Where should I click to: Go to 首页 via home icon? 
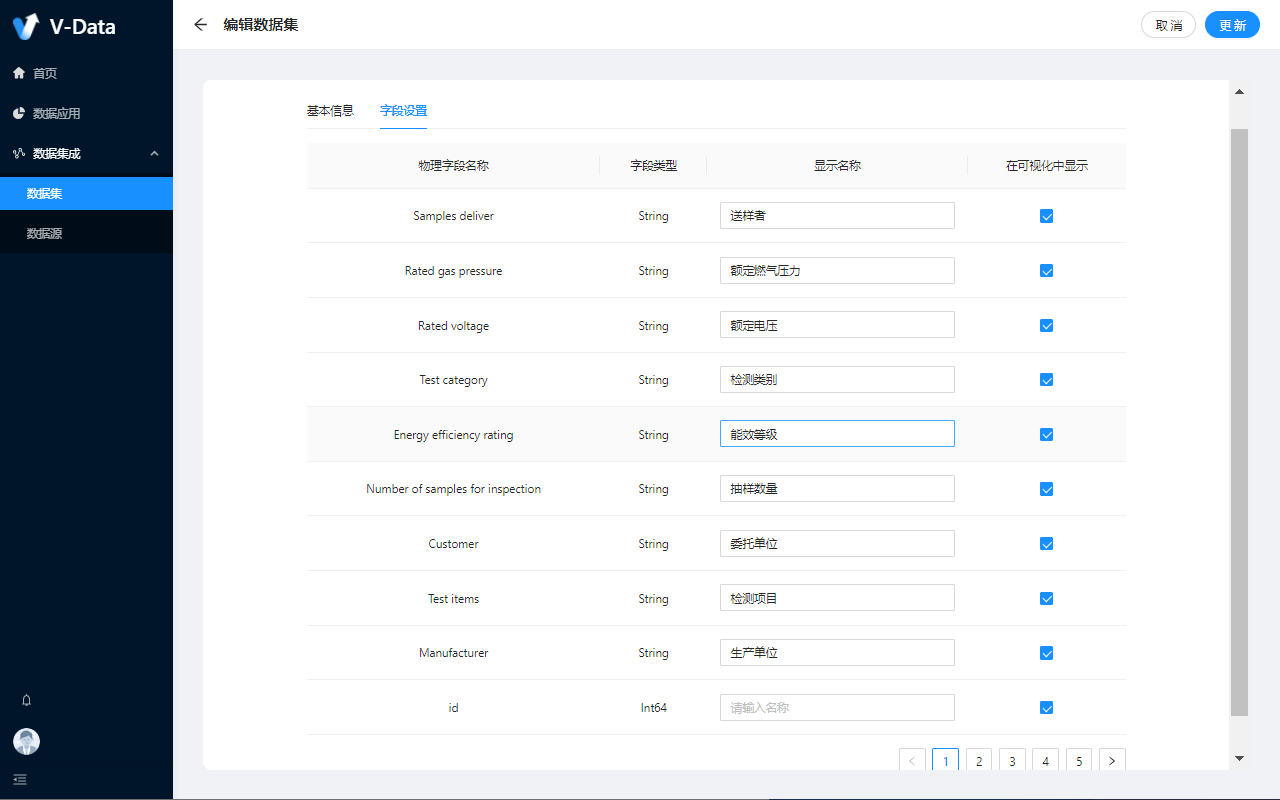(x=19, y=73)
